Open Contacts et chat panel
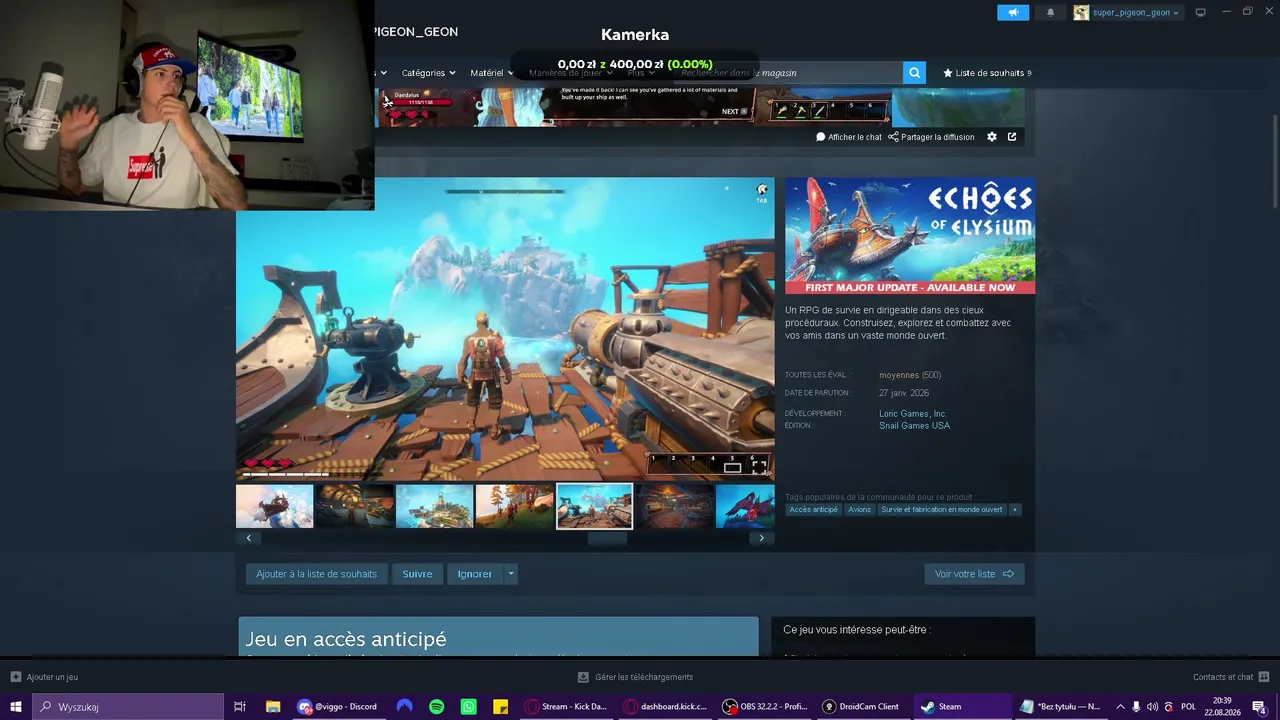Screen dimensions: 1280x720 (1231, 677)
